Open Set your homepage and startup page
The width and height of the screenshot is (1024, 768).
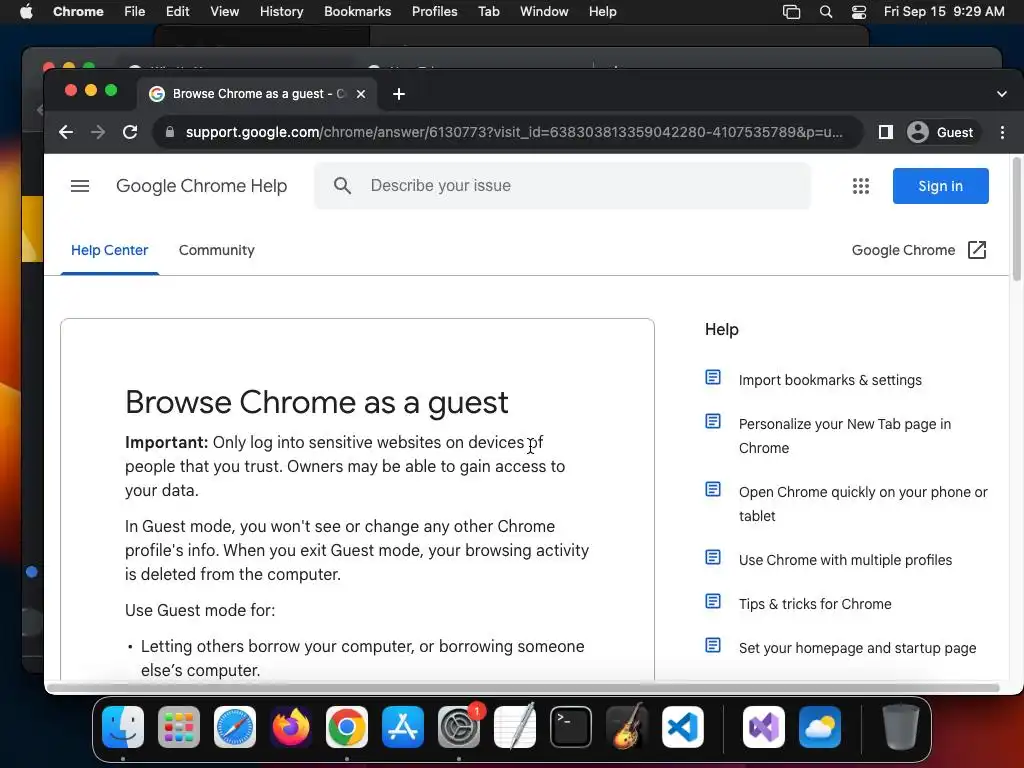pos(857,648)
